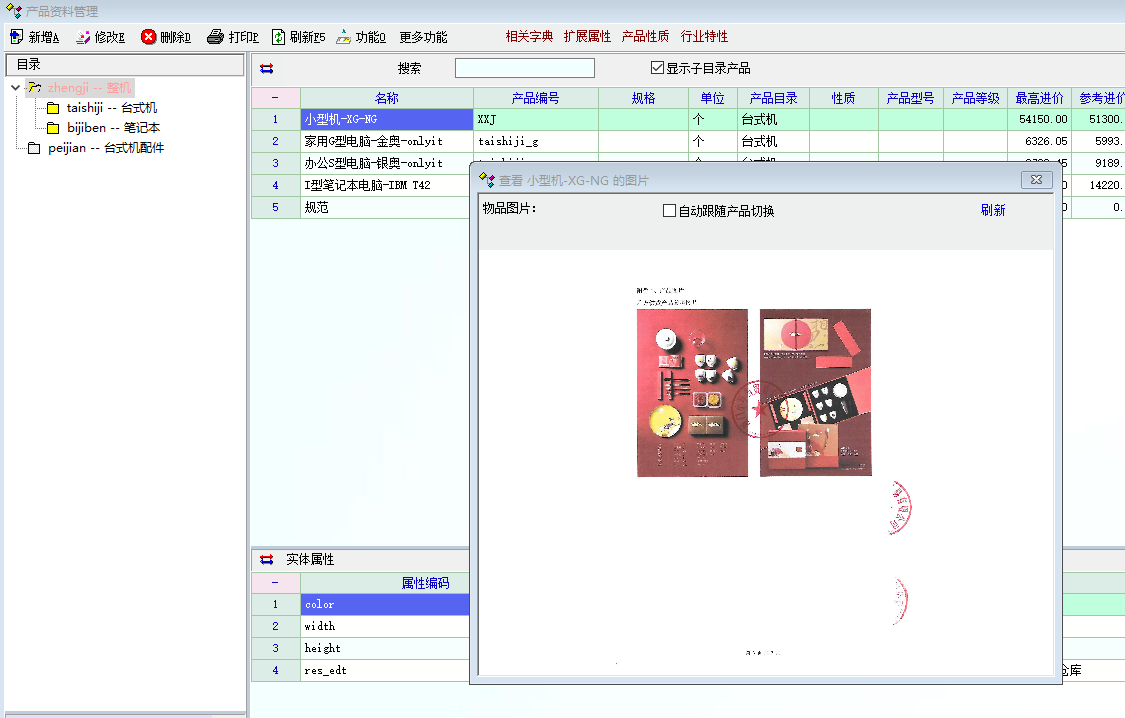The width and height of the screenshot is (1125, 718).
Task: Collapse the zhengji -- 整机 tree node
Action: tap(15, 88)
